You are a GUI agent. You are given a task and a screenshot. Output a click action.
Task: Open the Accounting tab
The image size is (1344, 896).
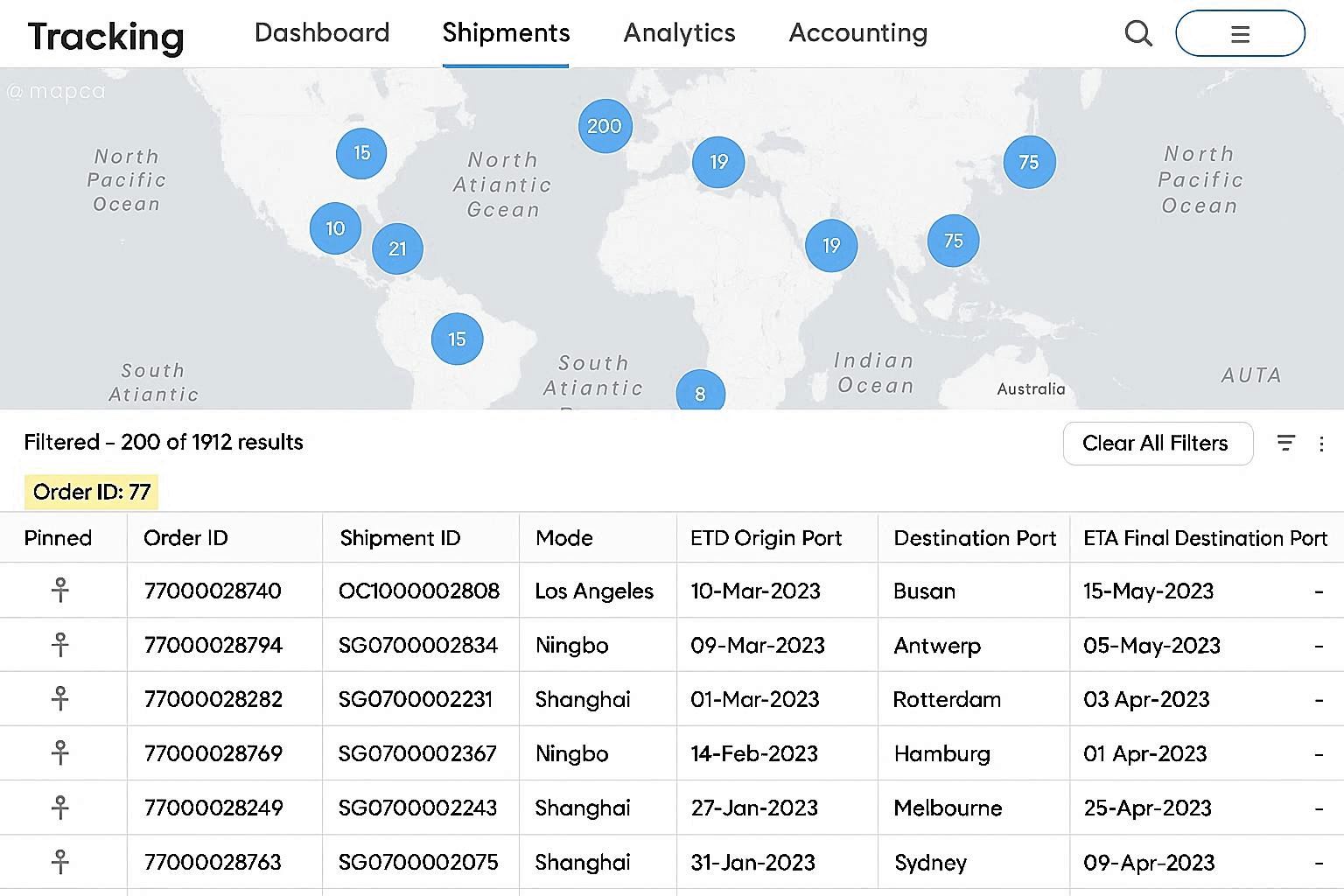coord(857,33)
